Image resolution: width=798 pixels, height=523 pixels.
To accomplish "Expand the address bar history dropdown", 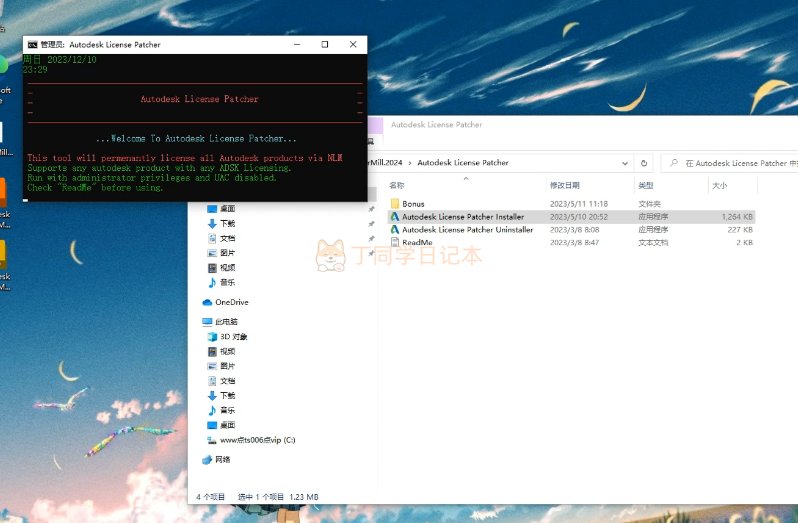I will [626, 162].
